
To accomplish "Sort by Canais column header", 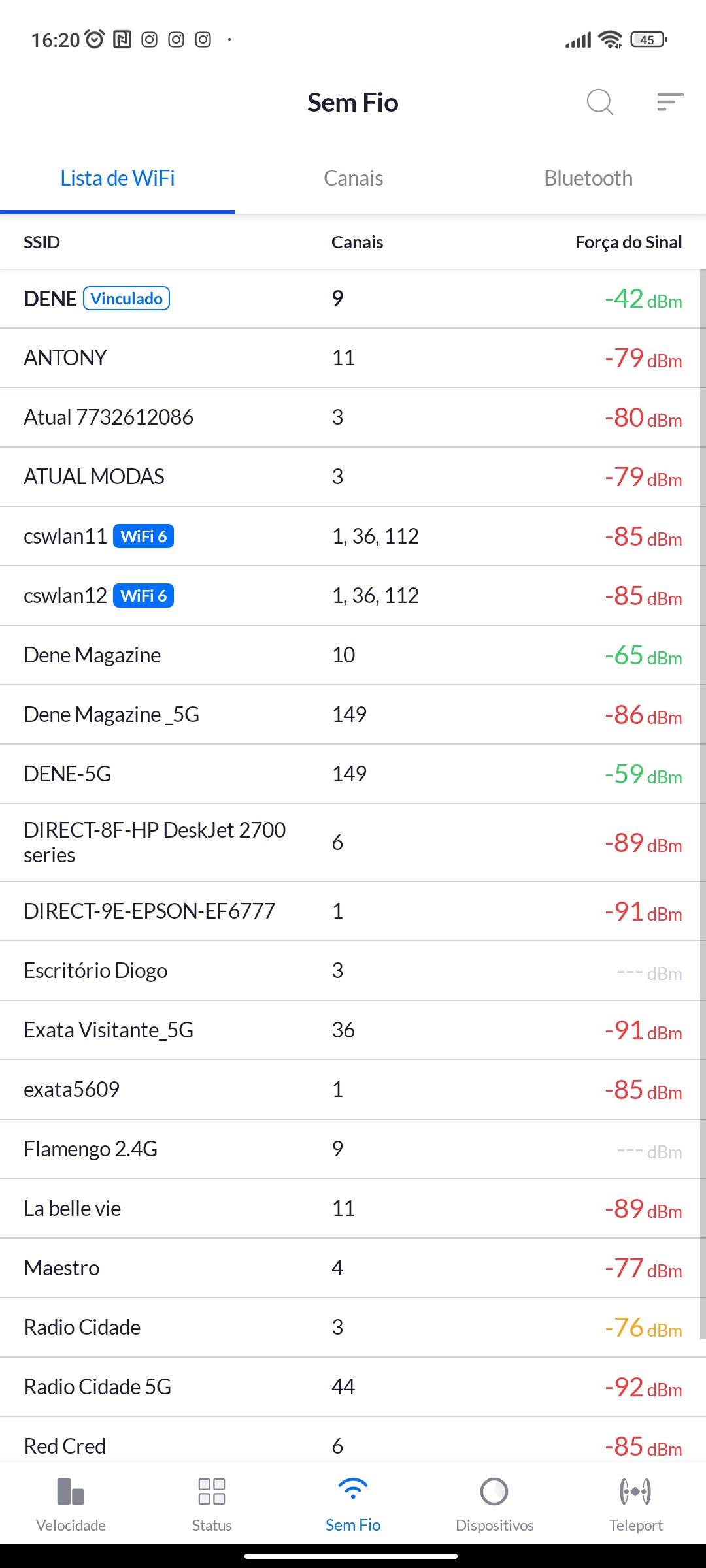I will point(357,242).
